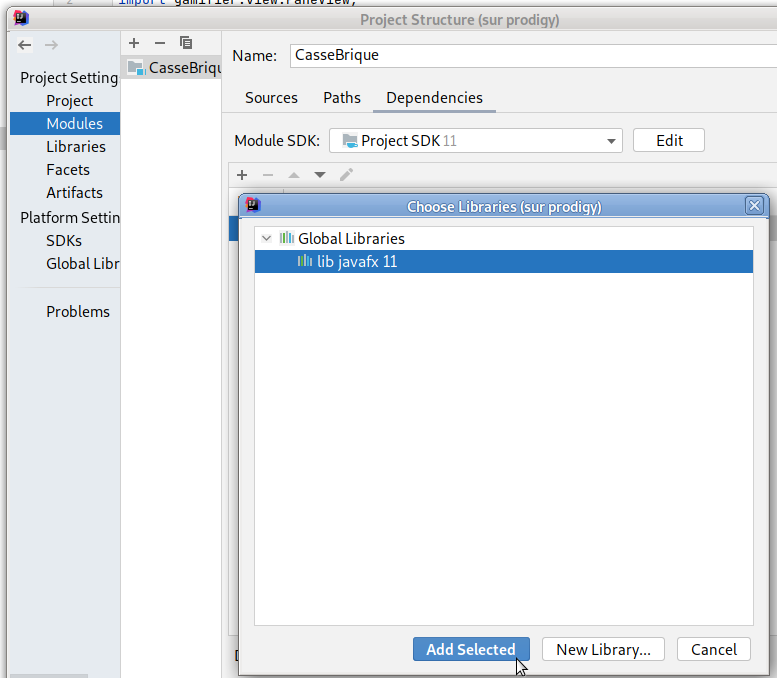Add a dependency with plus icon
The height and width of the screenshot is (678, 777).
pyautogui.click(x=242, y=175)
